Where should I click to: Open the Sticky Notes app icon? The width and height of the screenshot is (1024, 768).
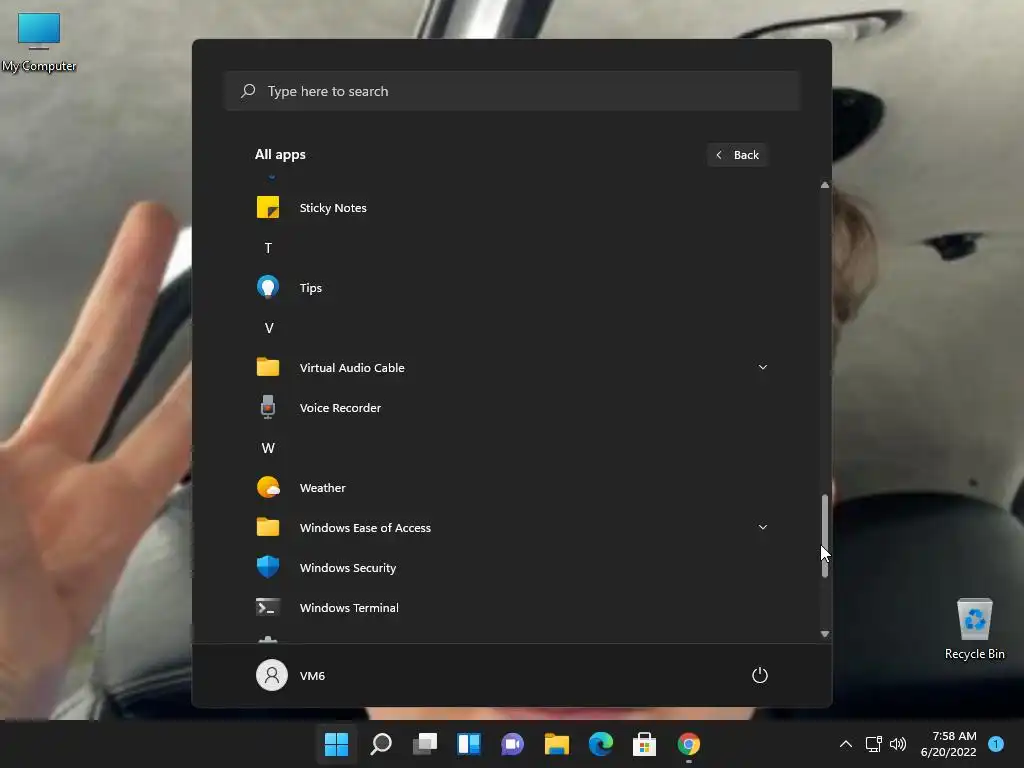(268, 208)
